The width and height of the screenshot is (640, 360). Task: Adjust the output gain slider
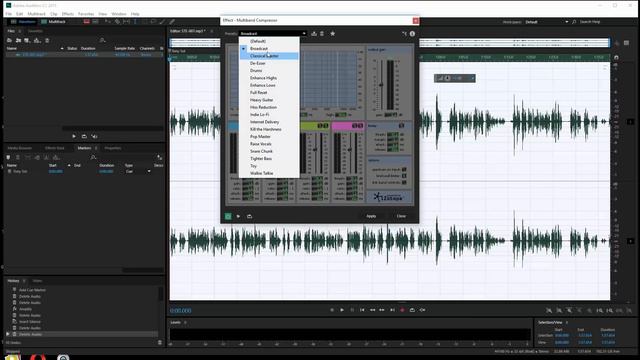pyautogui.click(x=381, y=84)
